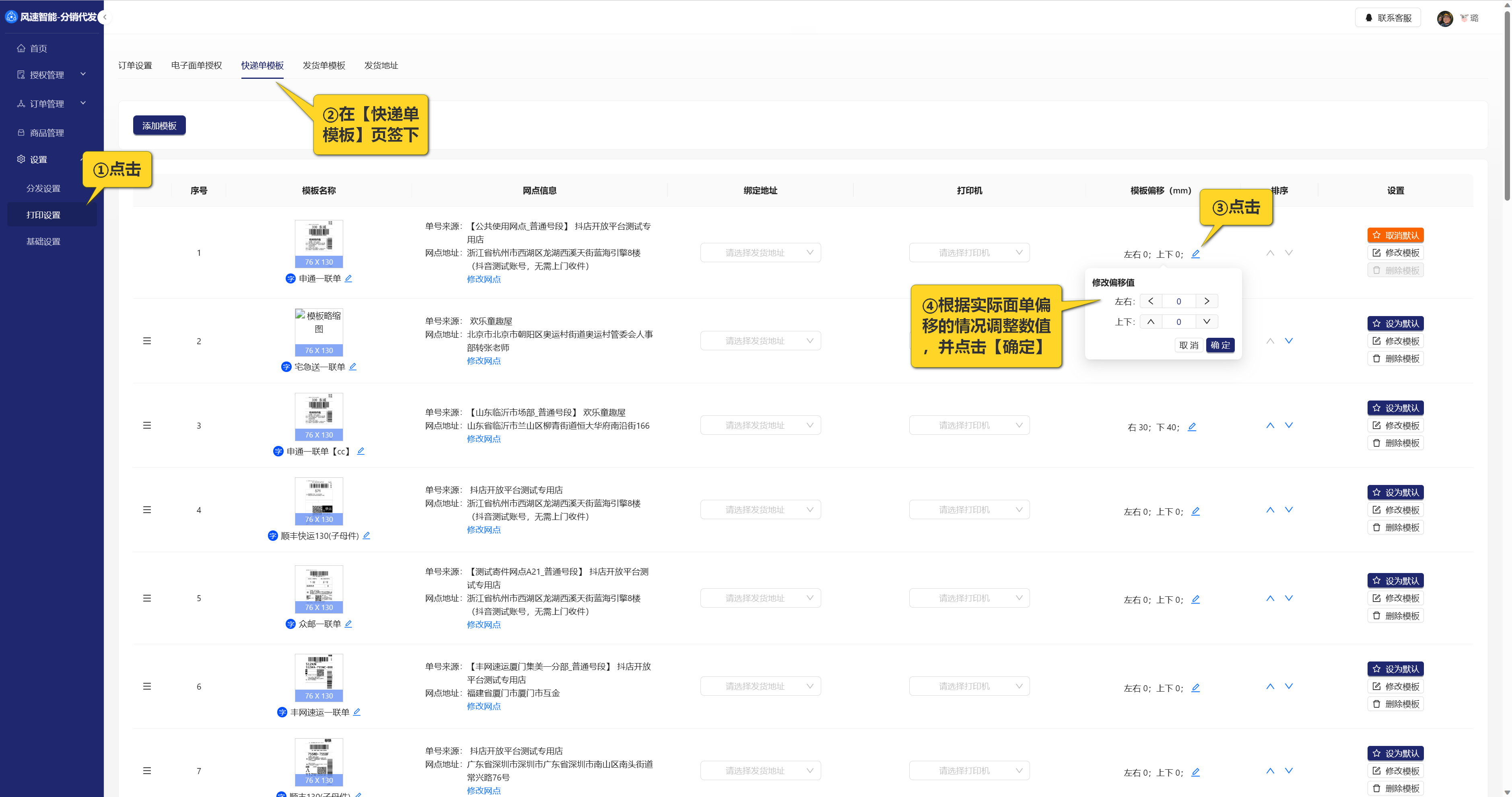Image resolution: width=1512 pixels, height=797 pixels.
Task: Open 请选择打印机 dropdown in row 3
Action: [969, 425]
